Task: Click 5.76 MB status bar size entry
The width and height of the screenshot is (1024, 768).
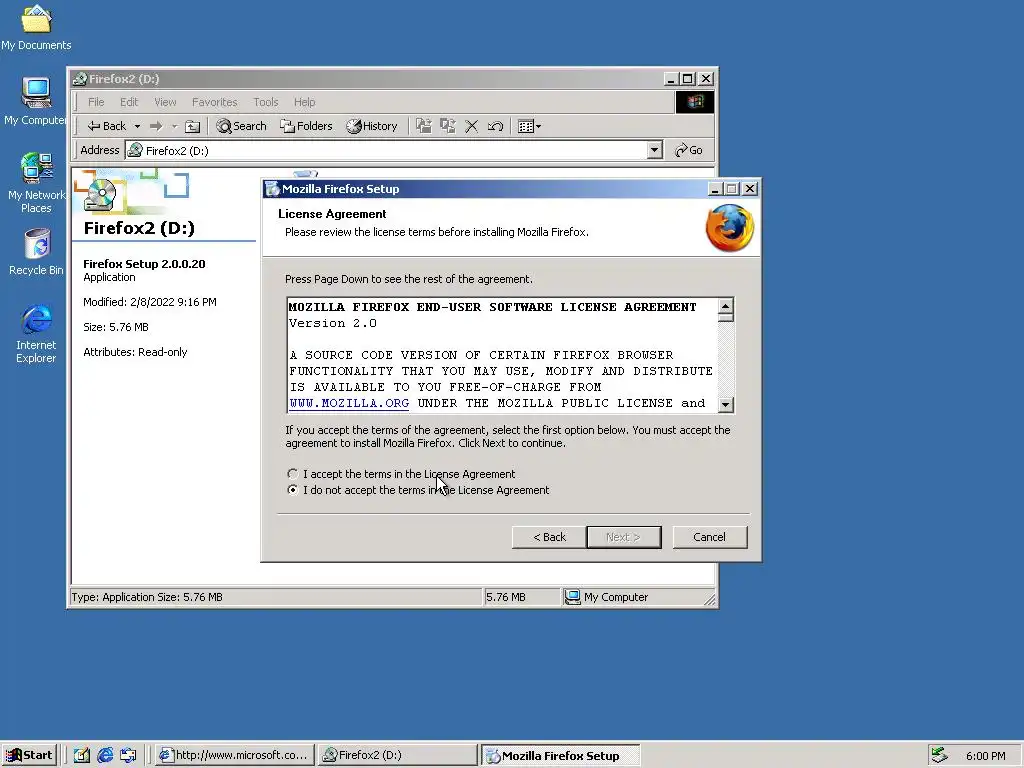Action: 506,597
